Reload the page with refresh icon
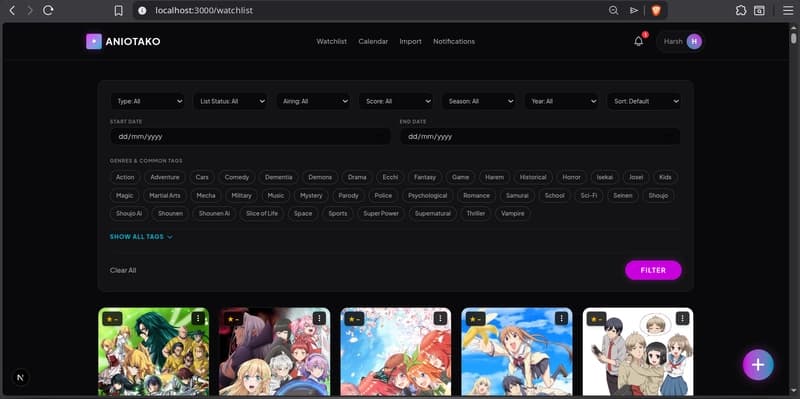The image size is (800, 399). tap(48, 10)
